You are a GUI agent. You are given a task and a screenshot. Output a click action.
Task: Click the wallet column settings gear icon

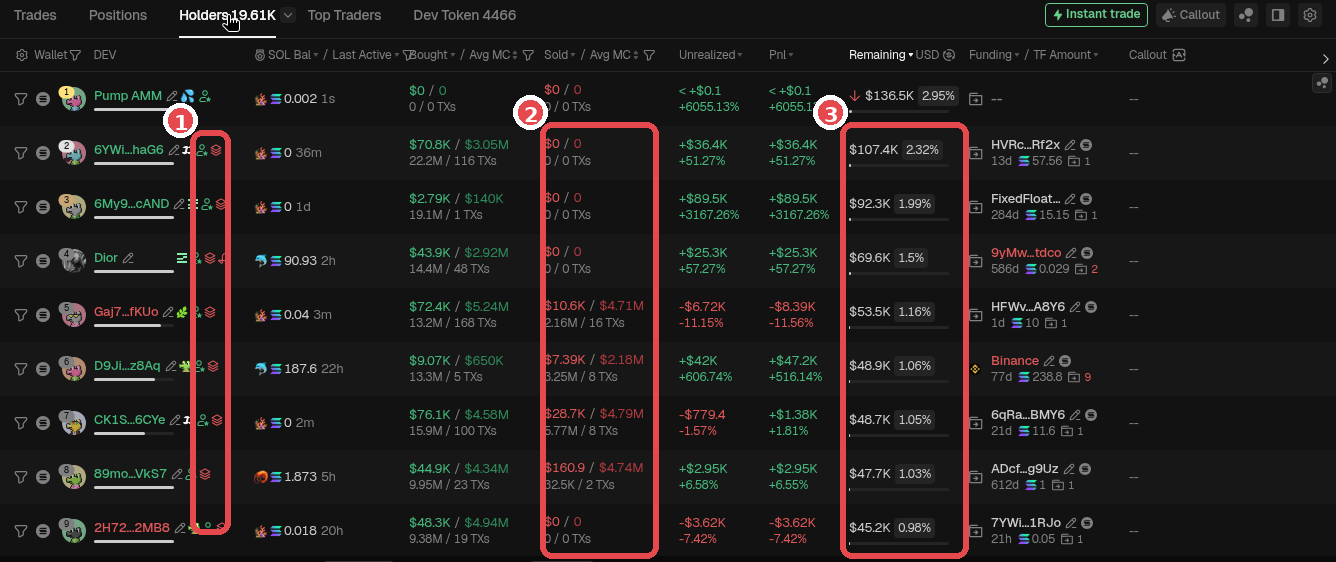(x=22, y=55)
